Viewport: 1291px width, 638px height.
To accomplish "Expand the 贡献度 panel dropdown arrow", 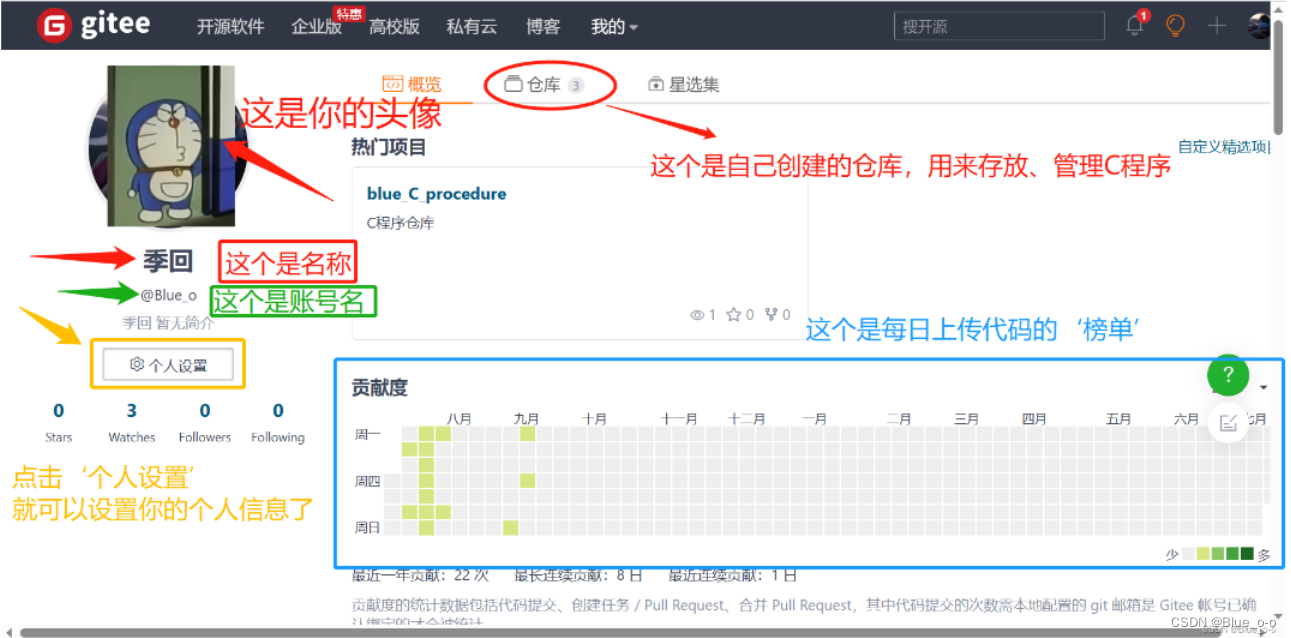I will 1262,387.
